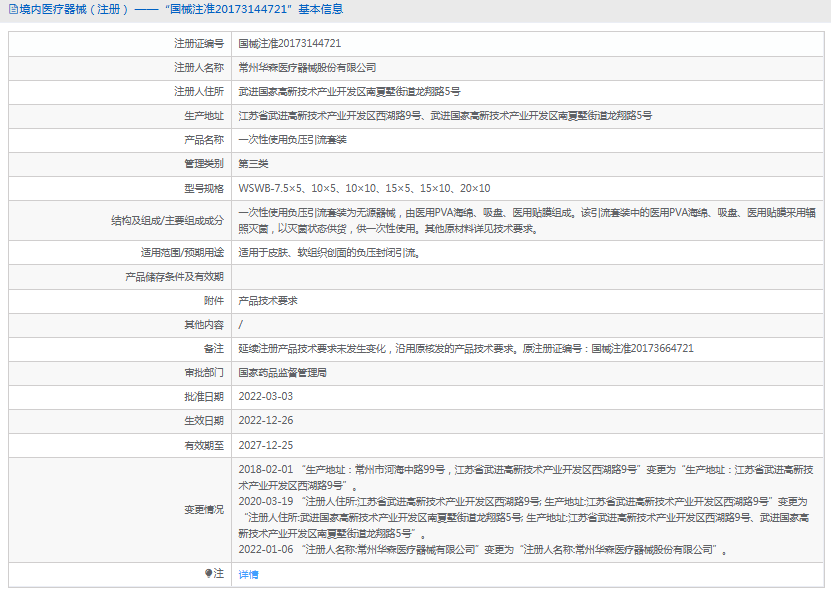Click the 产品储存条件及有效期 label
The image size is (831, 595).
(x=174, y=277)
